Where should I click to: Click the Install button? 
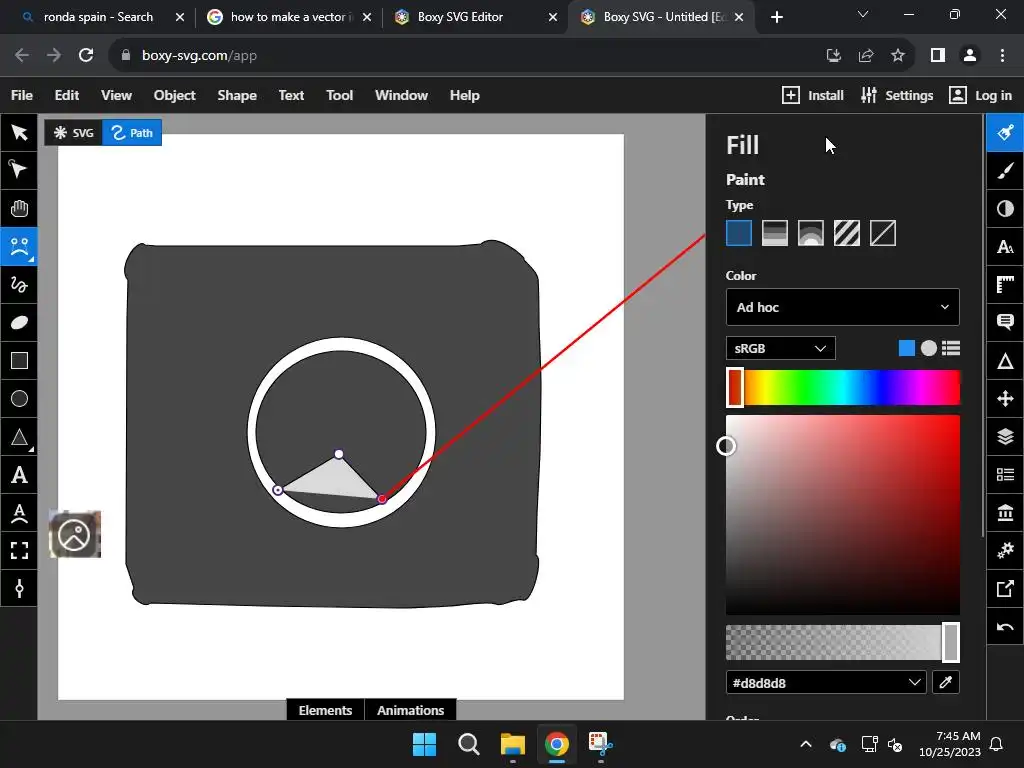click(x=812, y=95)
